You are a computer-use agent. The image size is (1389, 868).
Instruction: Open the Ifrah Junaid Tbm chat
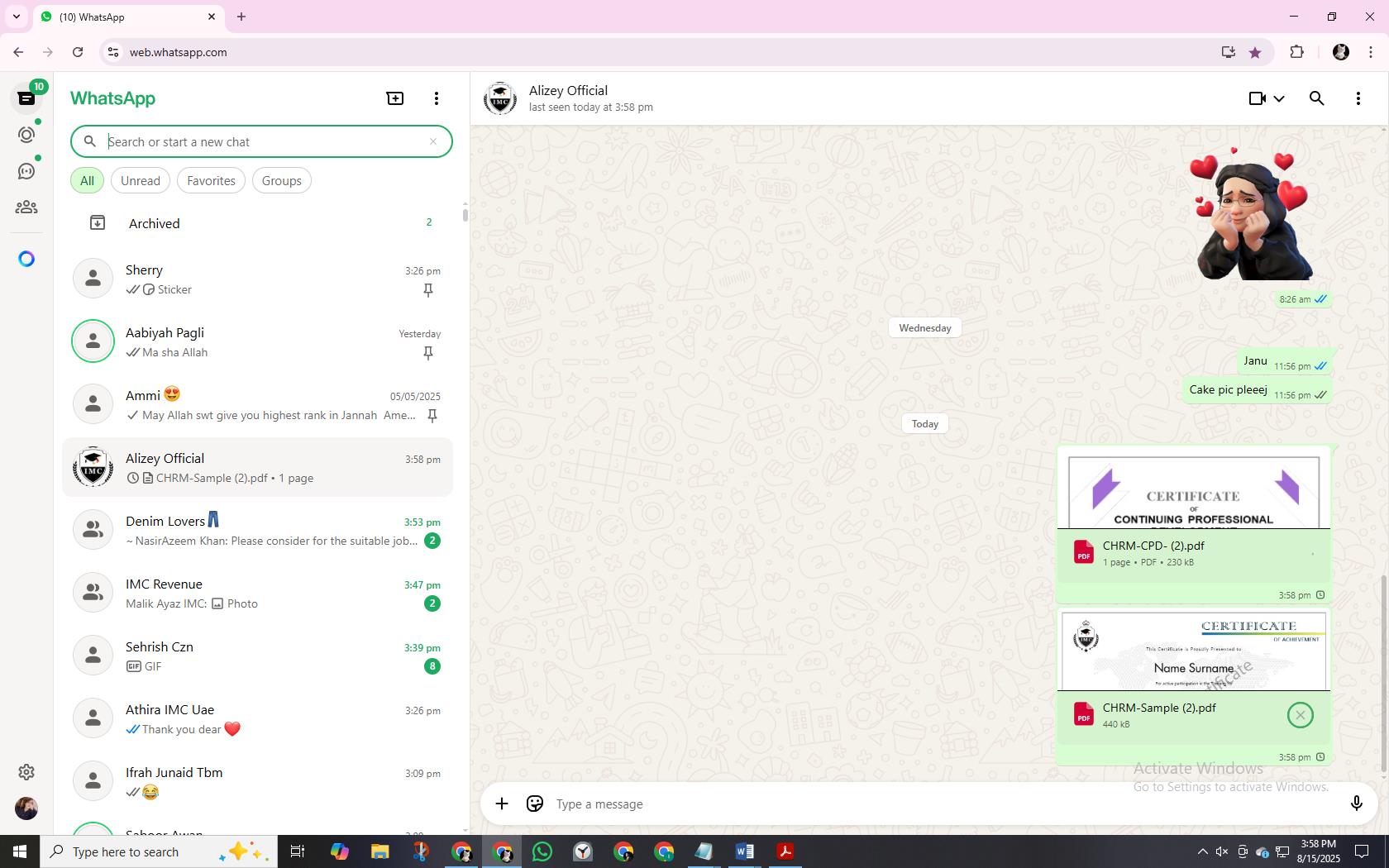[257, 781]
